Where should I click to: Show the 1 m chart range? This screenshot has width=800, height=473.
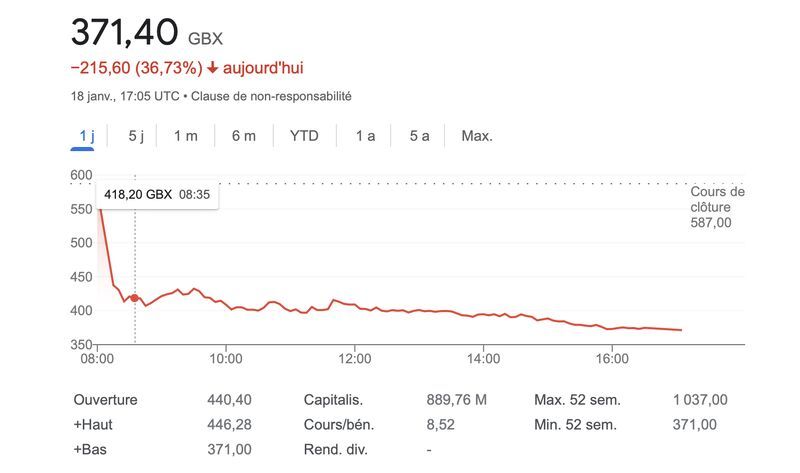pos(185,136)
